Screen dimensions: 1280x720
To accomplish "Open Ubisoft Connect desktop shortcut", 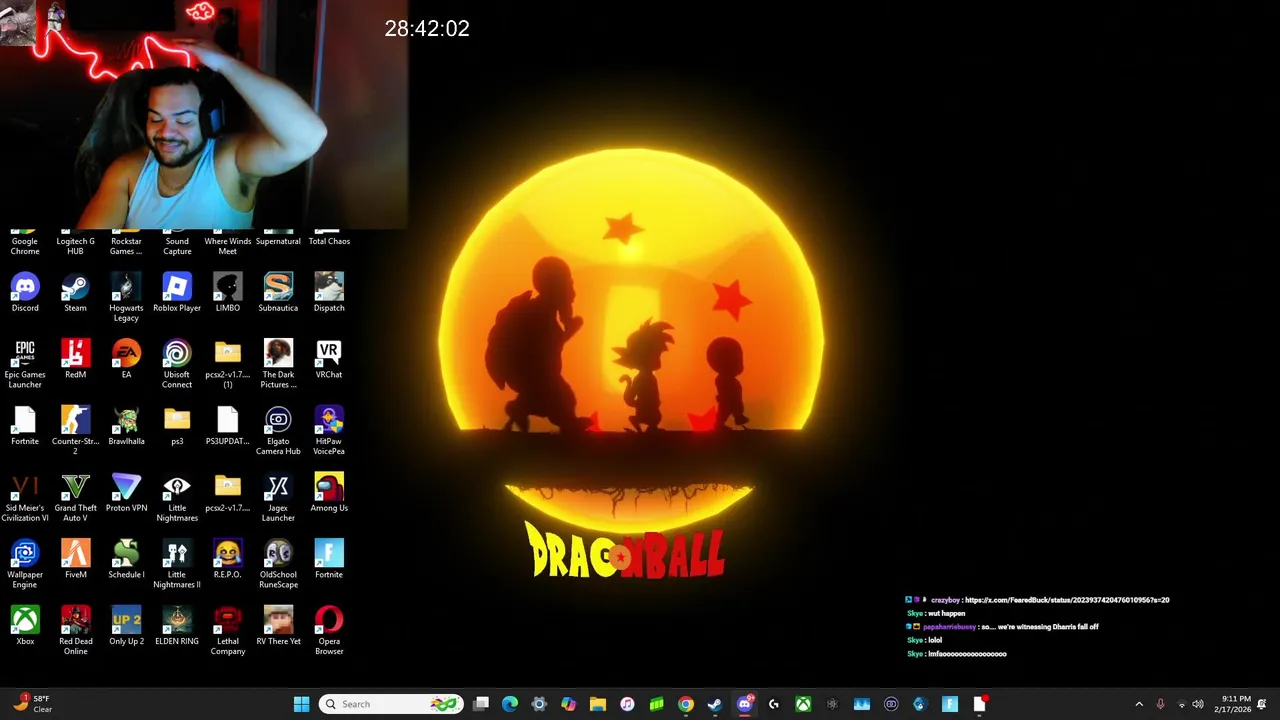I will (x=177, y=365).
